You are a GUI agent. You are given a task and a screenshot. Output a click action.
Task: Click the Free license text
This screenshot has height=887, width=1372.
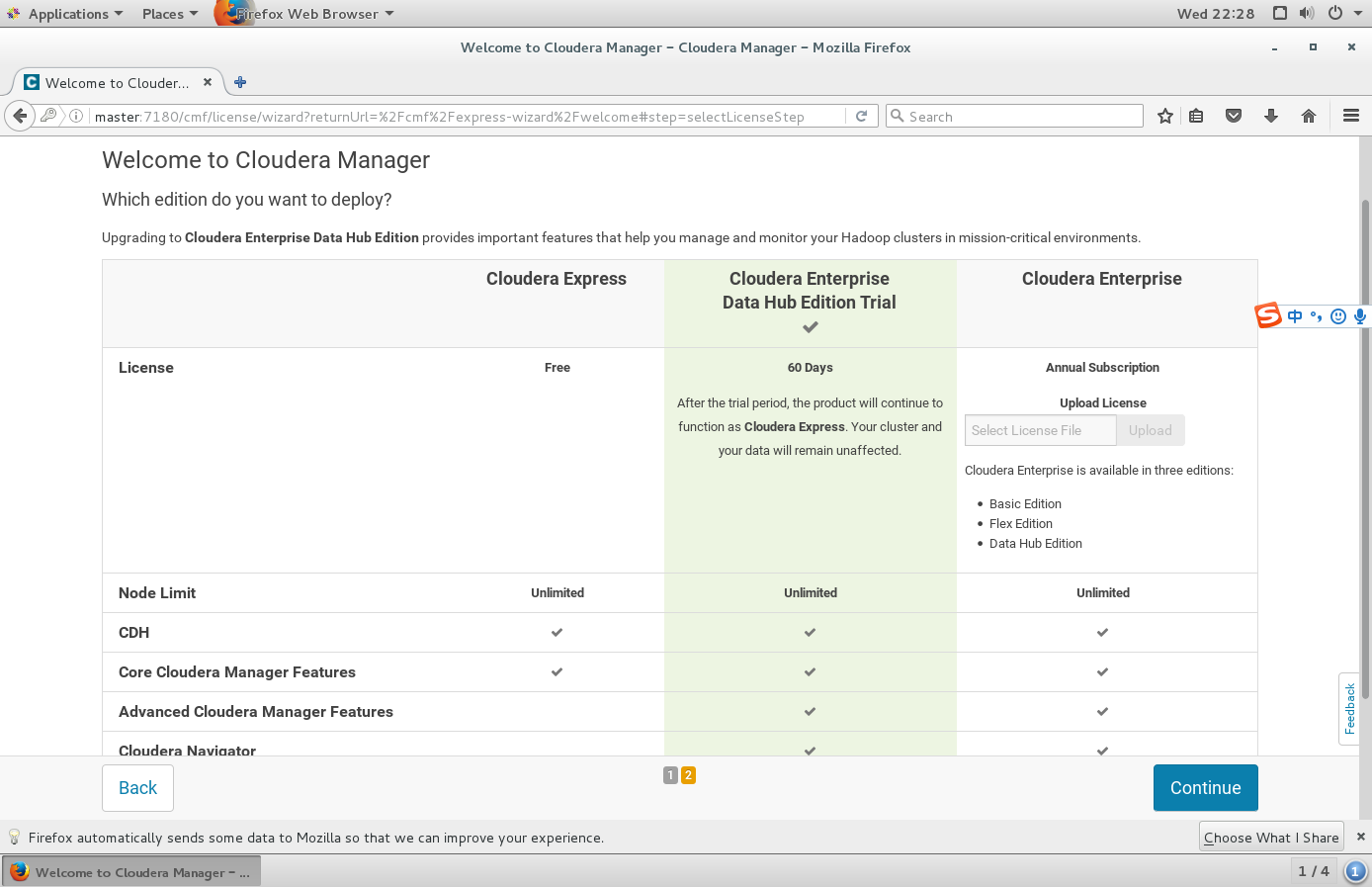coord(557,367)
